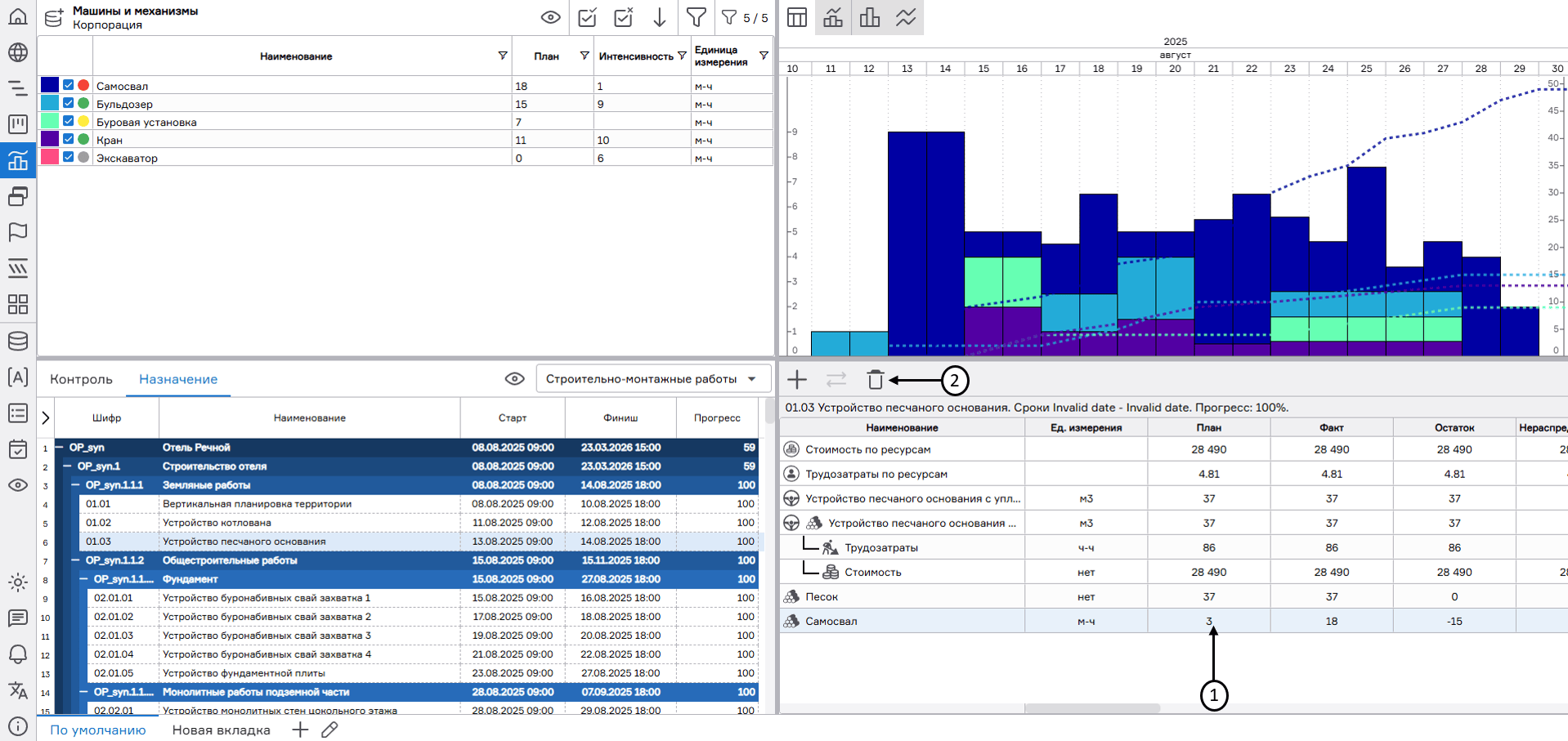
Task: Switch to the Контроль tab
Action: [x=81, y=379]
